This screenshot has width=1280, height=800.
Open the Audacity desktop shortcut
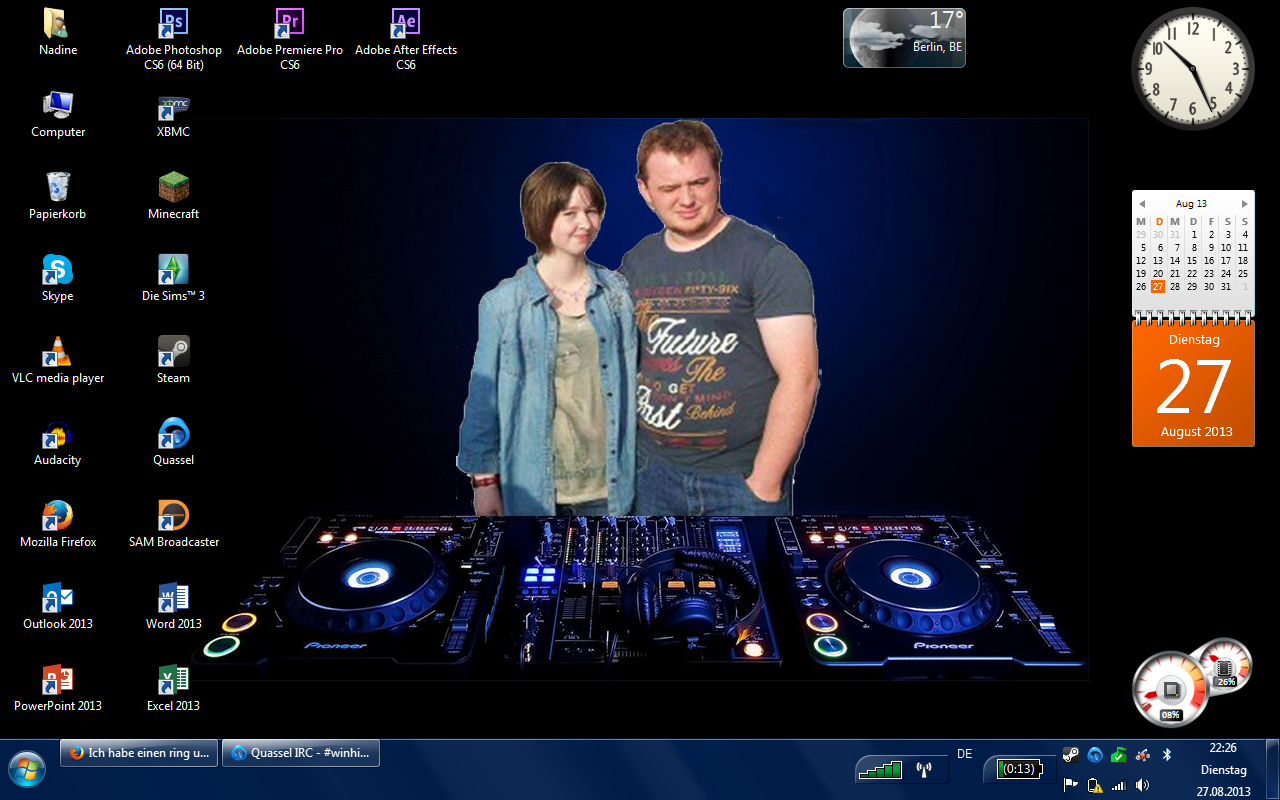click(58, 434)
